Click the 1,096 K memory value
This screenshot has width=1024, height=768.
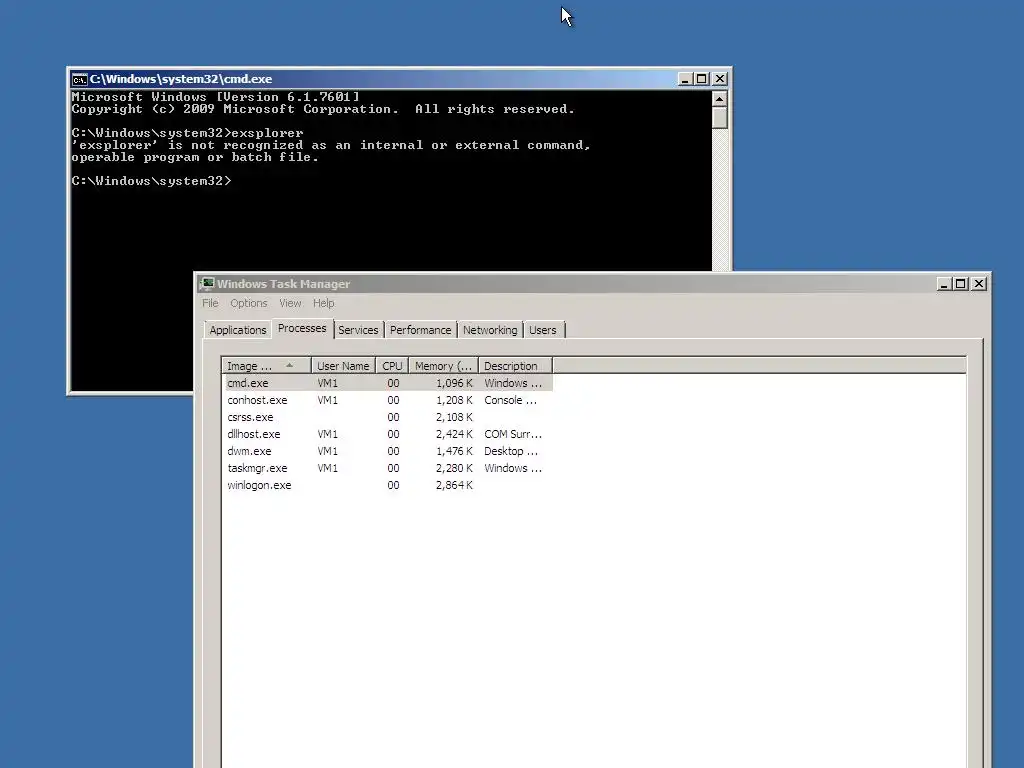click(x=454, y=383)
